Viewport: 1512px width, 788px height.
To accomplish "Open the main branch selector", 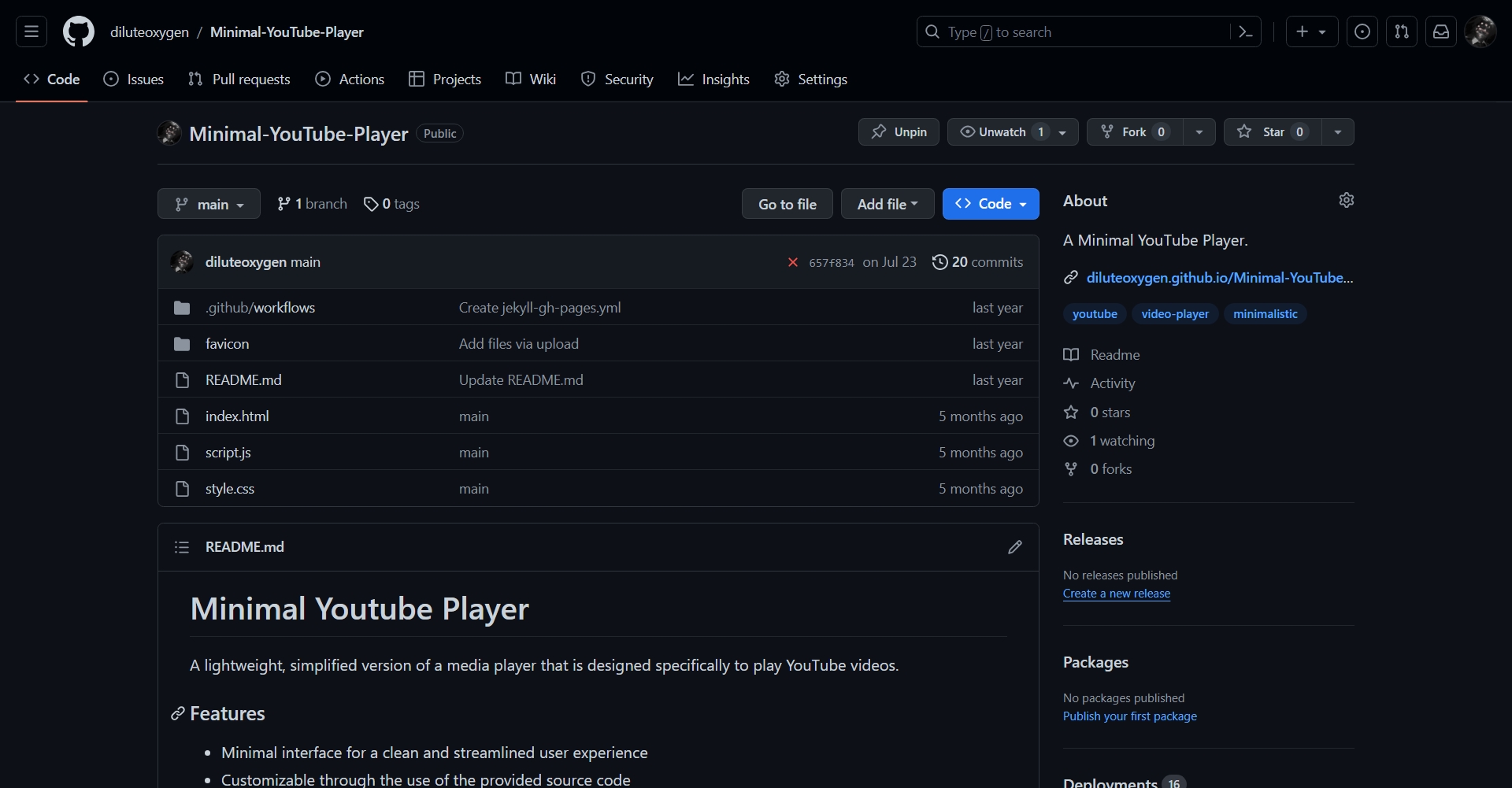I will click(x=209, y=204).
